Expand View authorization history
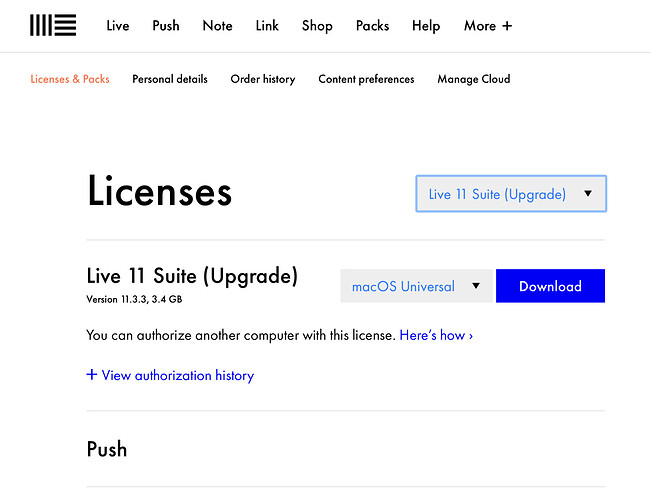This screenshot has width=651, height=500. coord(170,375)
